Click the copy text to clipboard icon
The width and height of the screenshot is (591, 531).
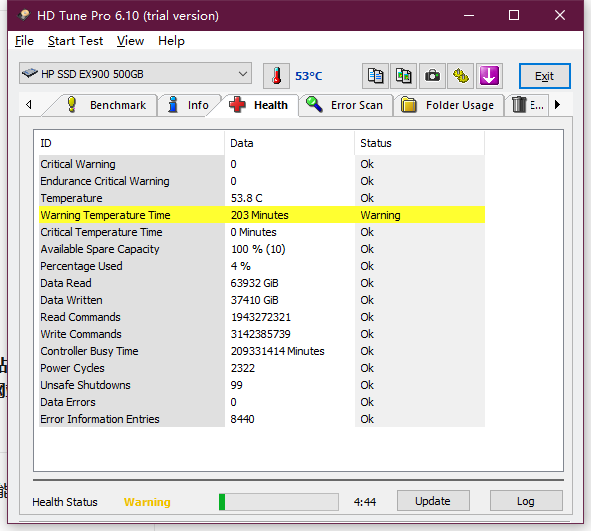click(375, 76)
